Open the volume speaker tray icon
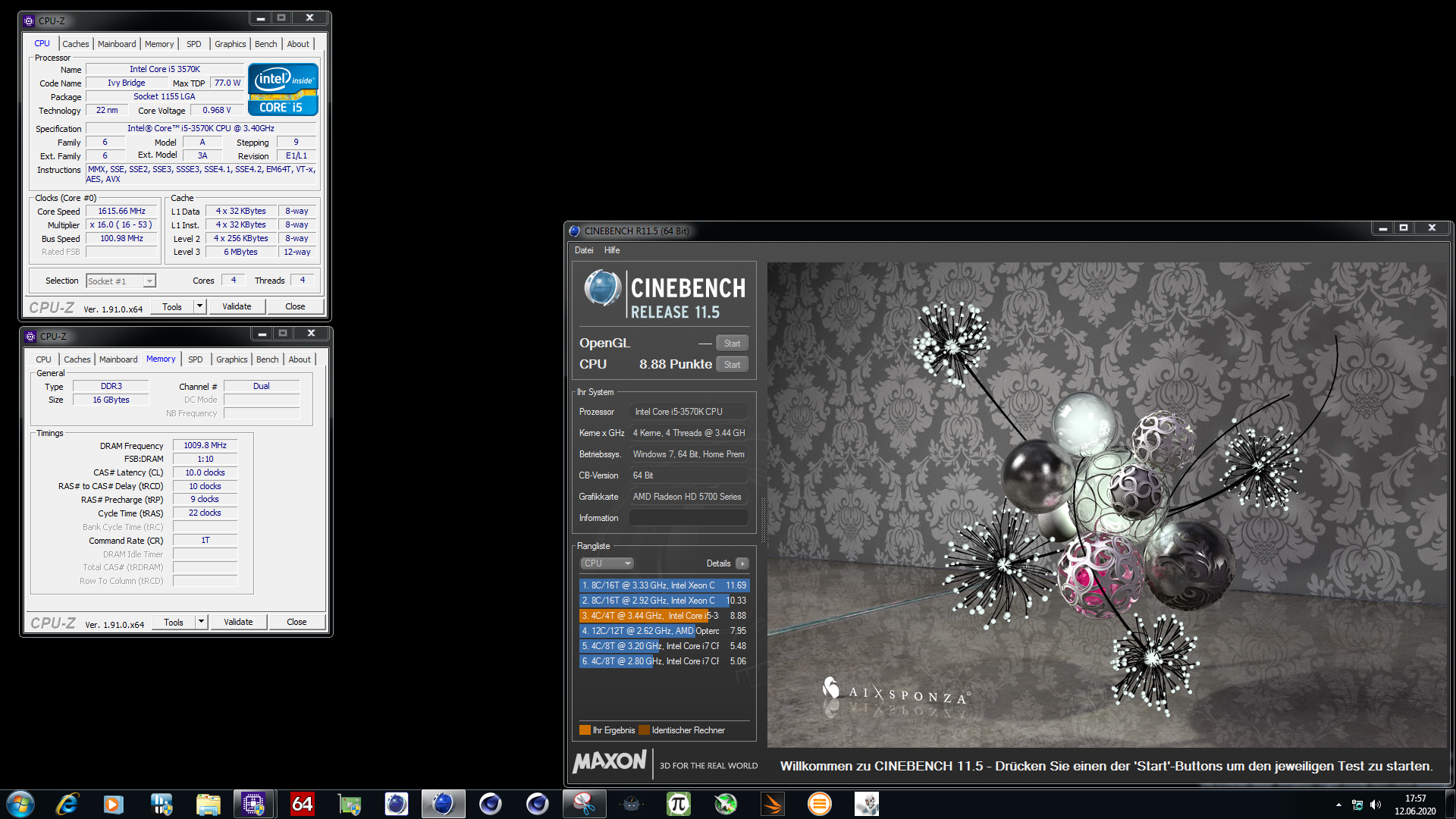Screen dimensions: 1456x819 click(1376, 805)
